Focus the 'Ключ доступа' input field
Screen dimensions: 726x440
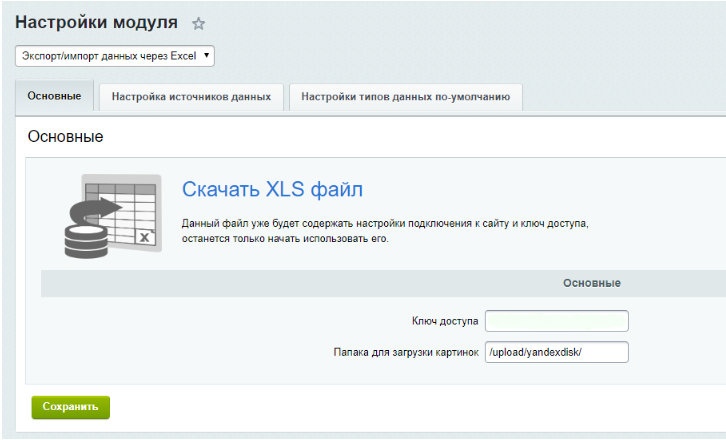point(556,321)
